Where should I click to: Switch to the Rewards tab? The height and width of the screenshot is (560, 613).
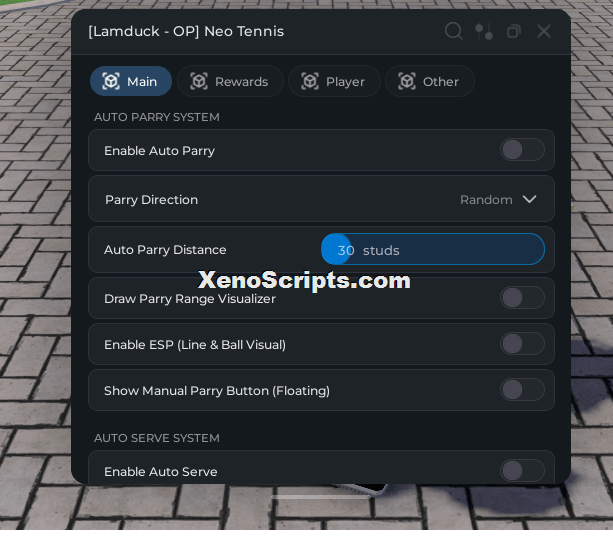point(230,81)
